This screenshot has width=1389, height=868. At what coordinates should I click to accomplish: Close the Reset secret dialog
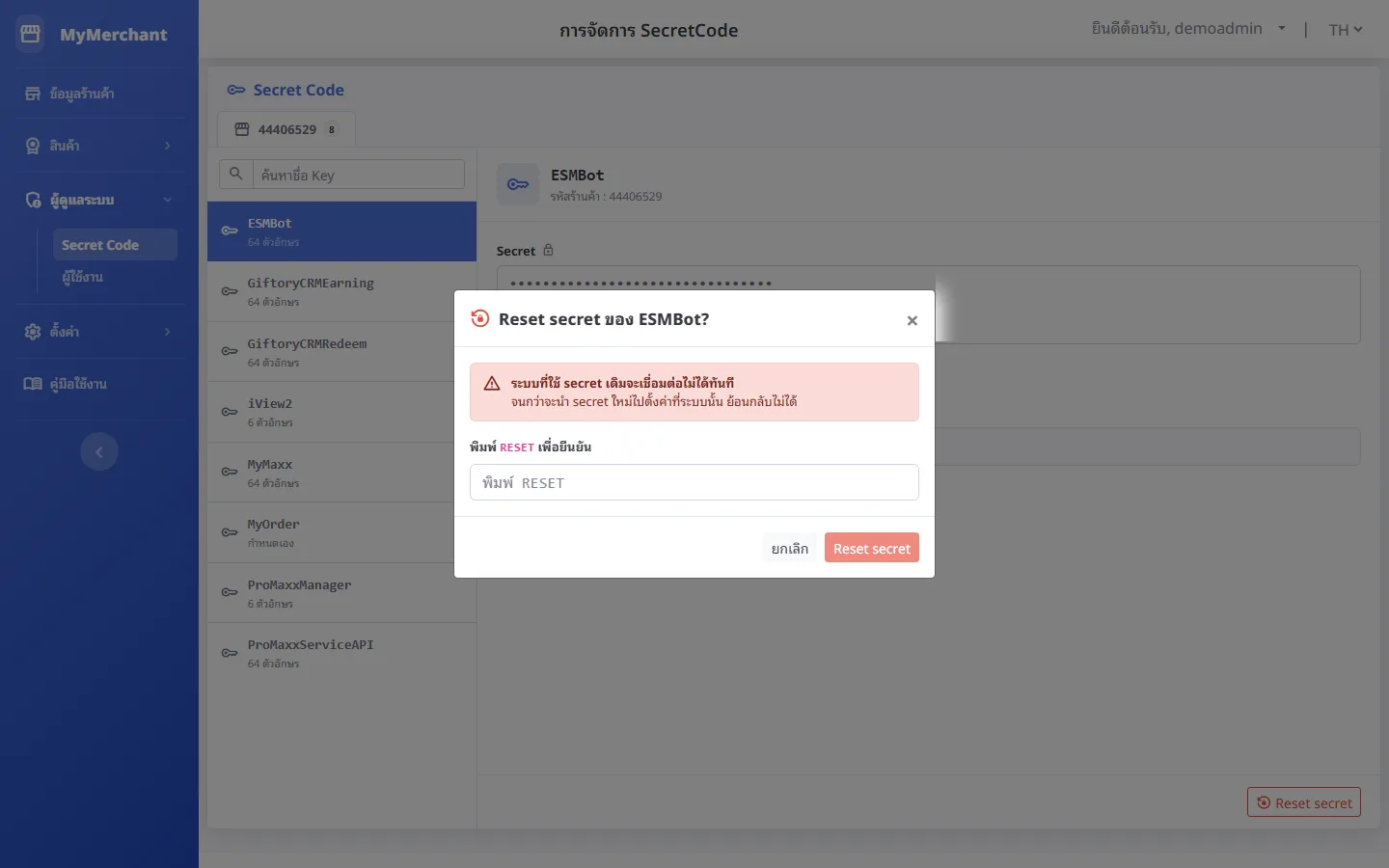[912, 320]
